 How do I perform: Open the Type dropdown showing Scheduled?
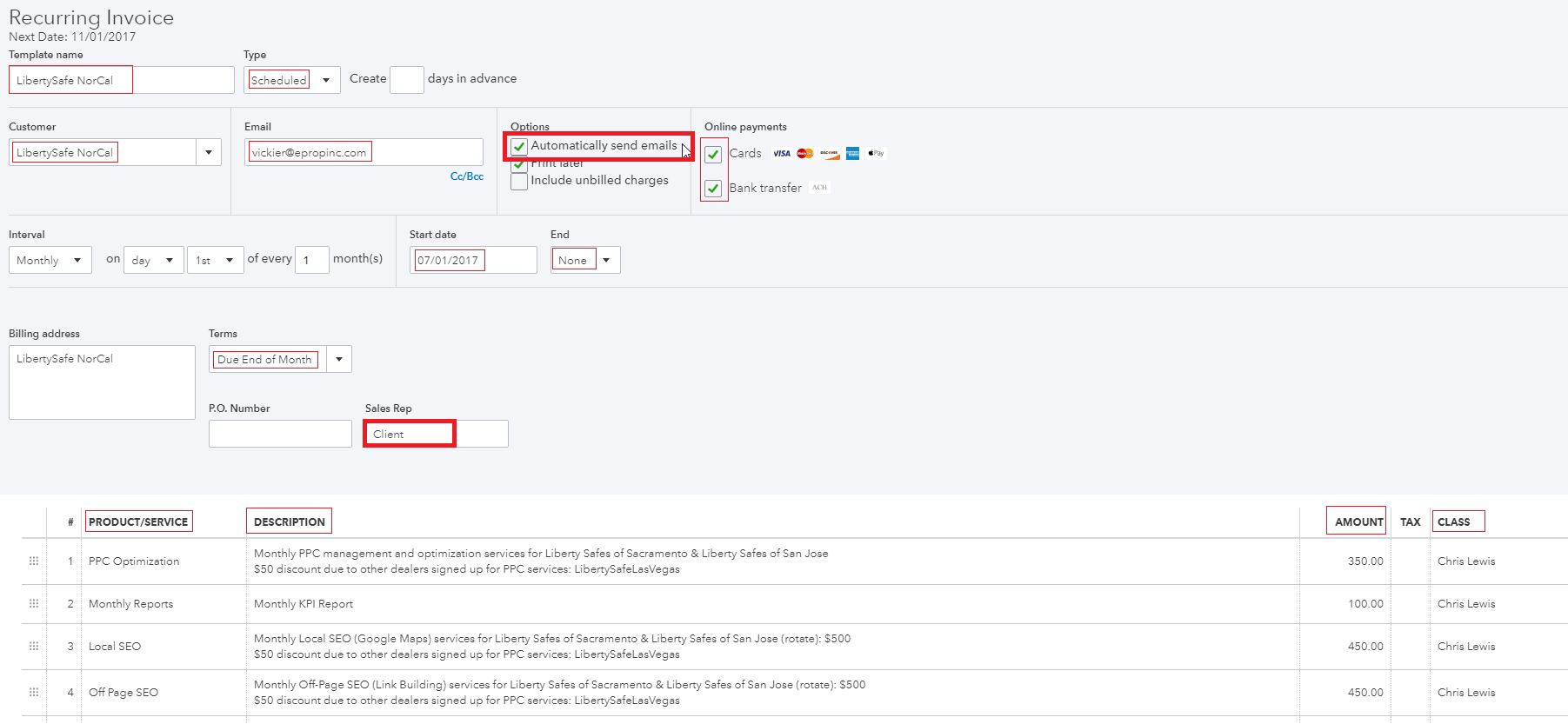click(x=292, y=80)
